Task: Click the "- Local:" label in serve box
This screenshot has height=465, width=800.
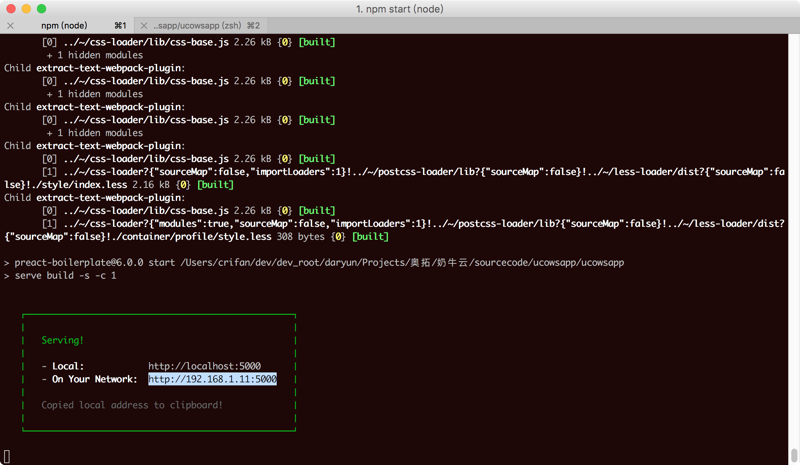Action: (x=62, y=366)
